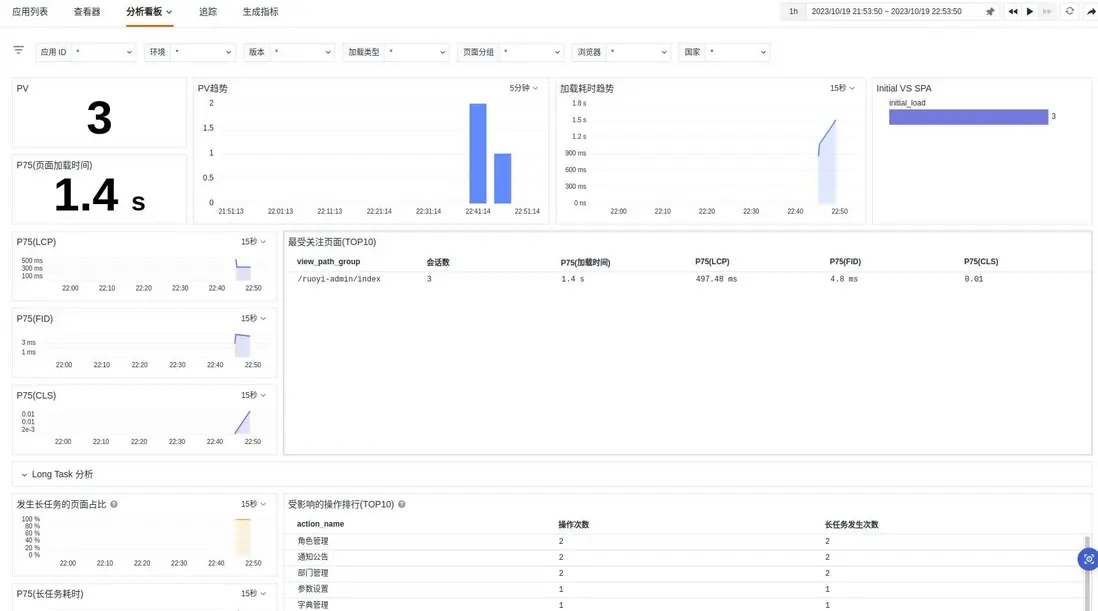
Task: Change the P75(CLS) 15秒 interval dropdown
Action: [253, 395]
